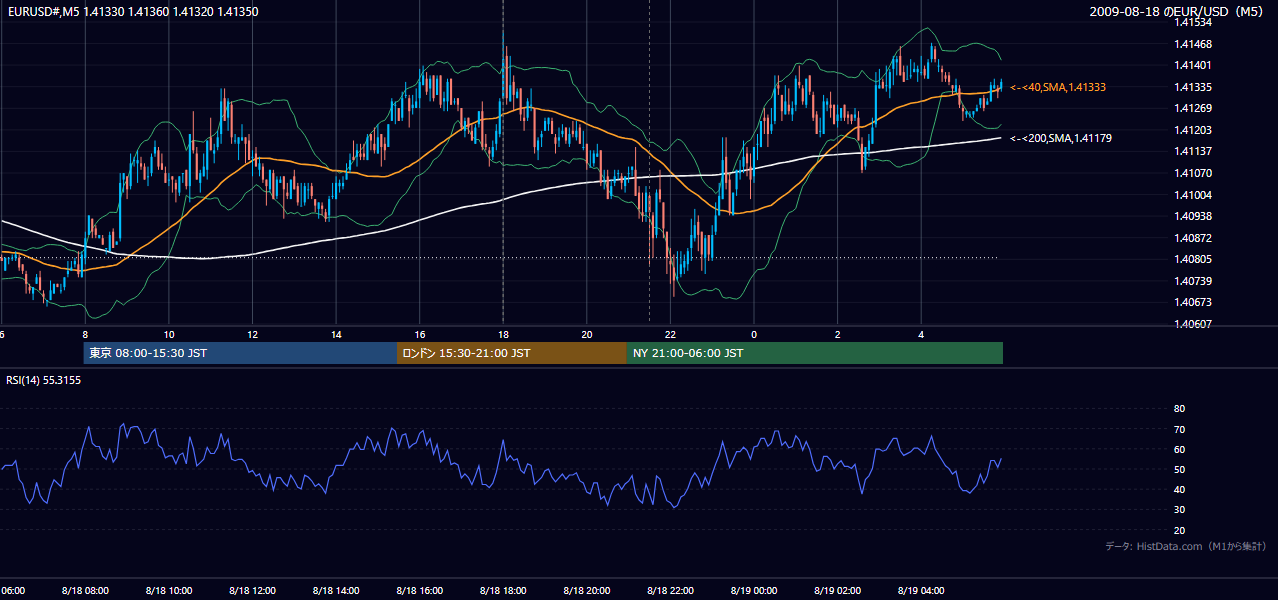Viewport: 1278px width, 600px height.
Task: Select the orange 40 SMA label 1.41333
Action: click(1058, 88)
